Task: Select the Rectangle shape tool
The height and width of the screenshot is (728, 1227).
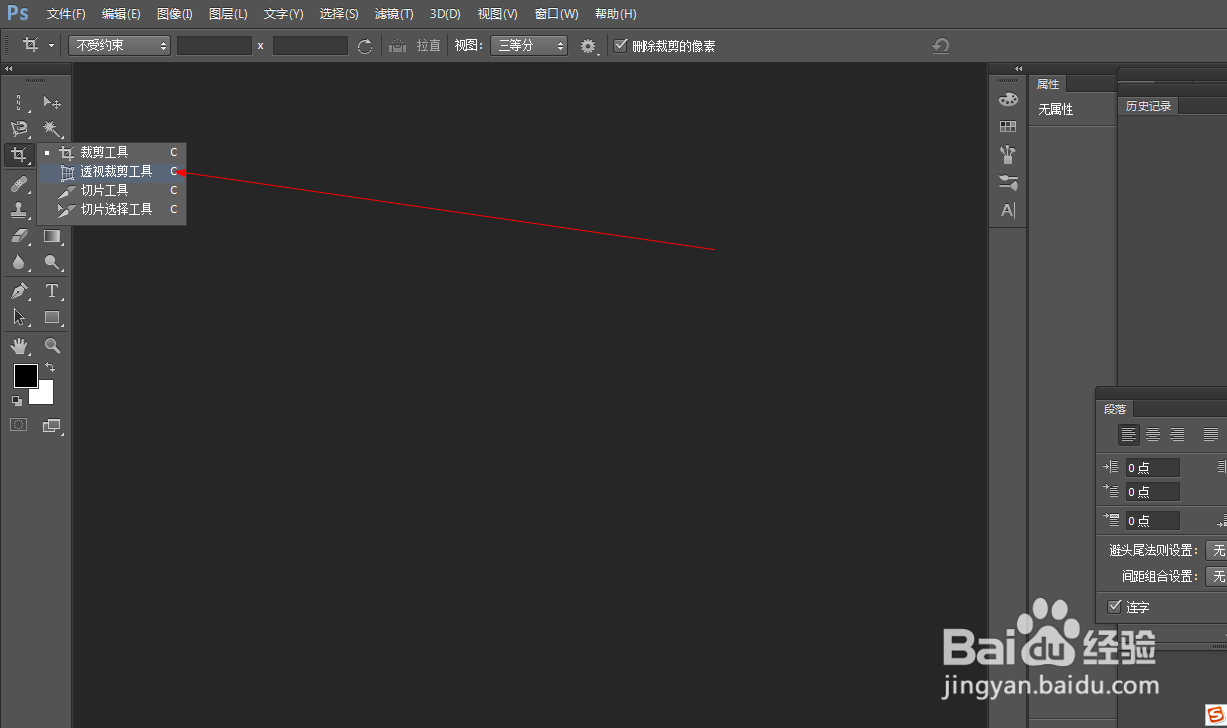Action: (52, 317)
